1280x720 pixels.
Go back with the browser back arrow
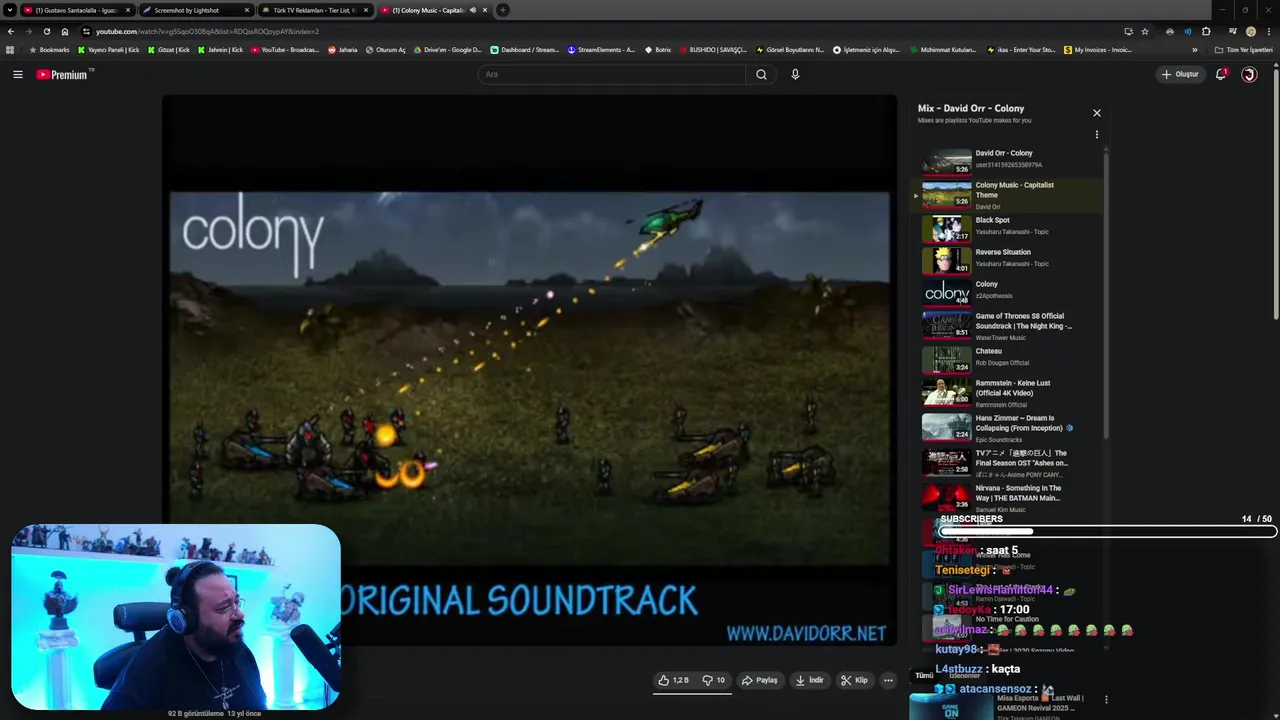pos(11,31)
